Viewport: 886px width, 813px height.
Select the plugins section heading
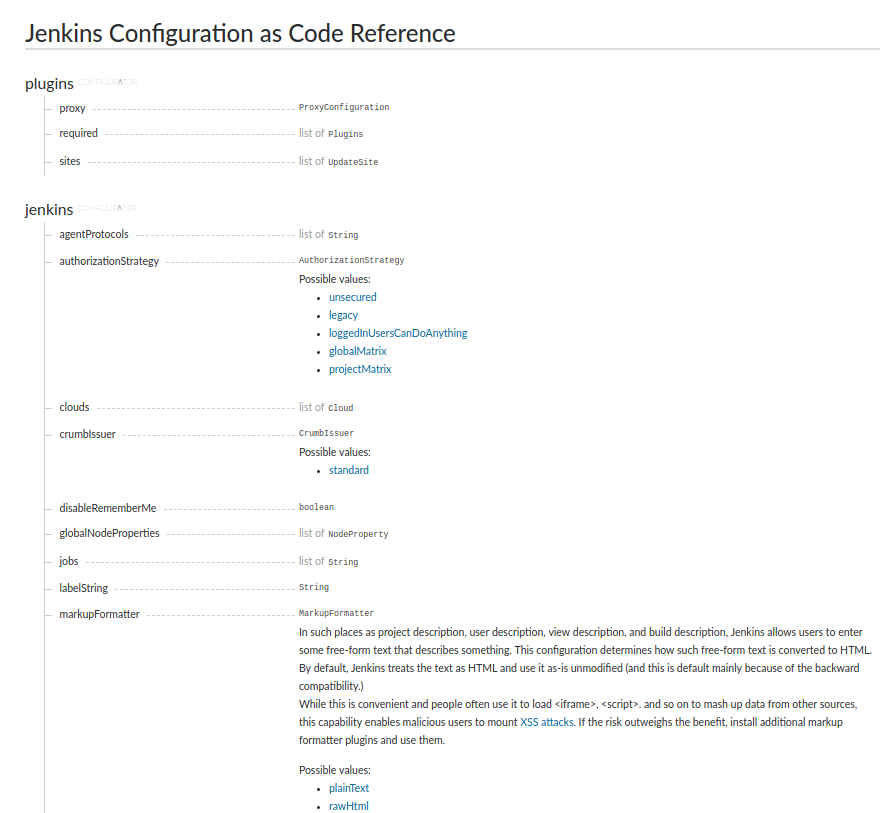click(49, 84)
